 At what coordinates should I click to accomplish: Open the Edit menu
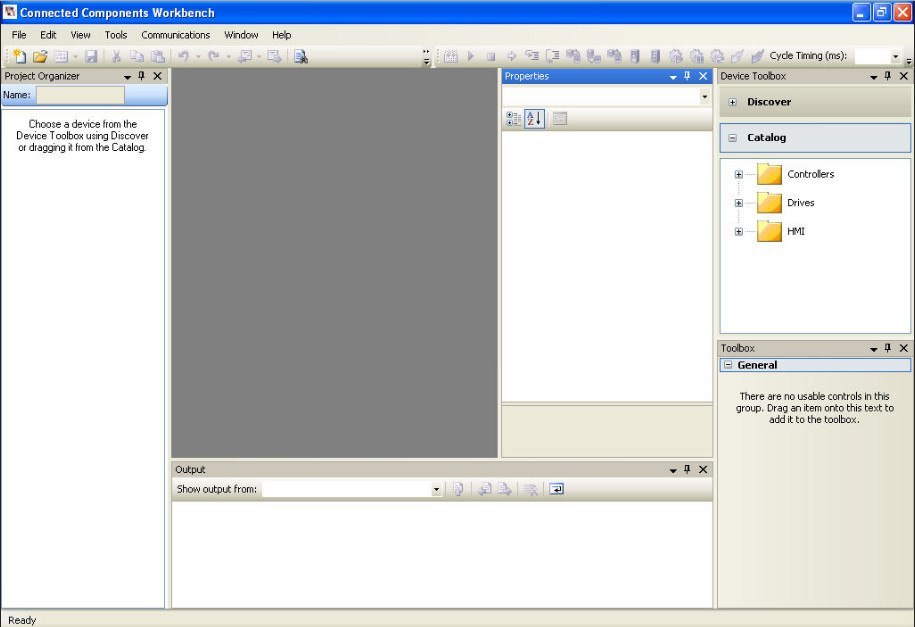tap(48, 35)
